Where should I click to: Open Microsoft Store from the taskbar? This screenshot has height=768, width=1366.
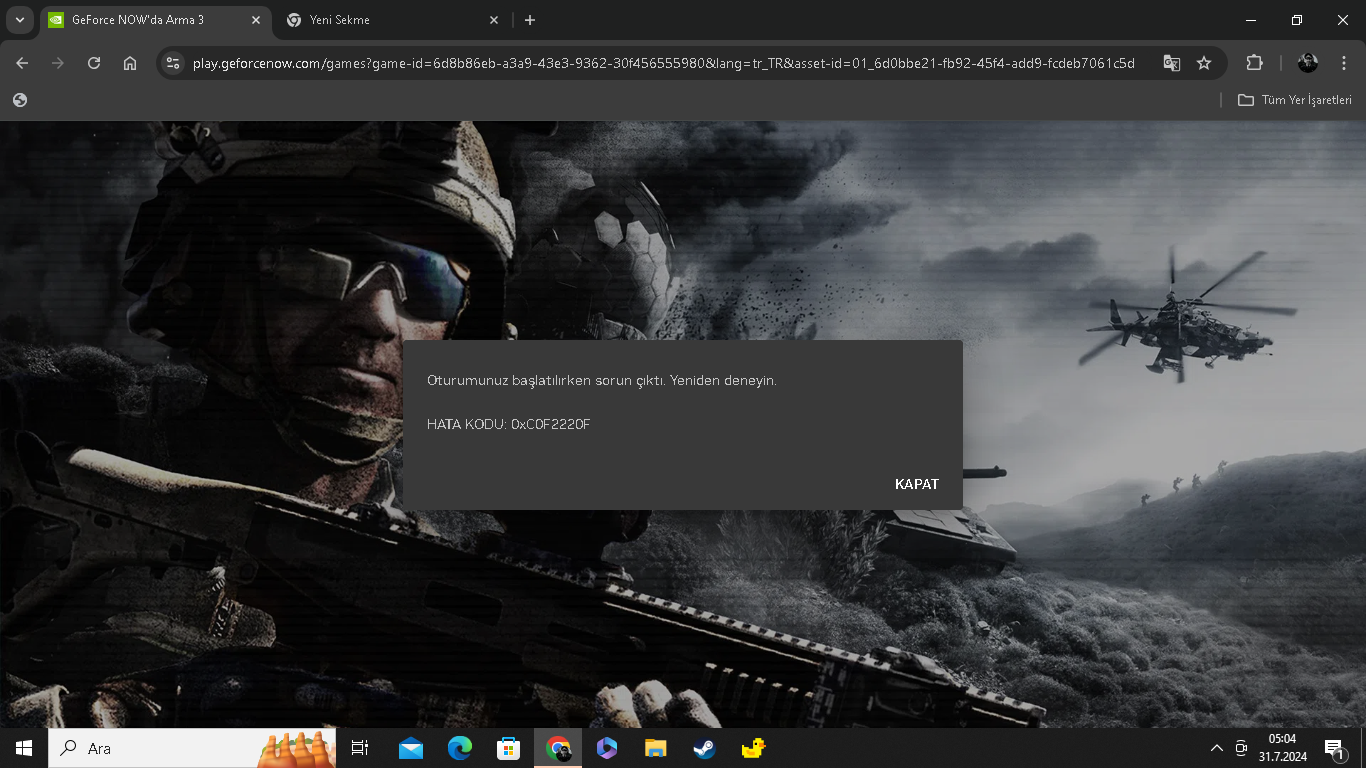508,748
